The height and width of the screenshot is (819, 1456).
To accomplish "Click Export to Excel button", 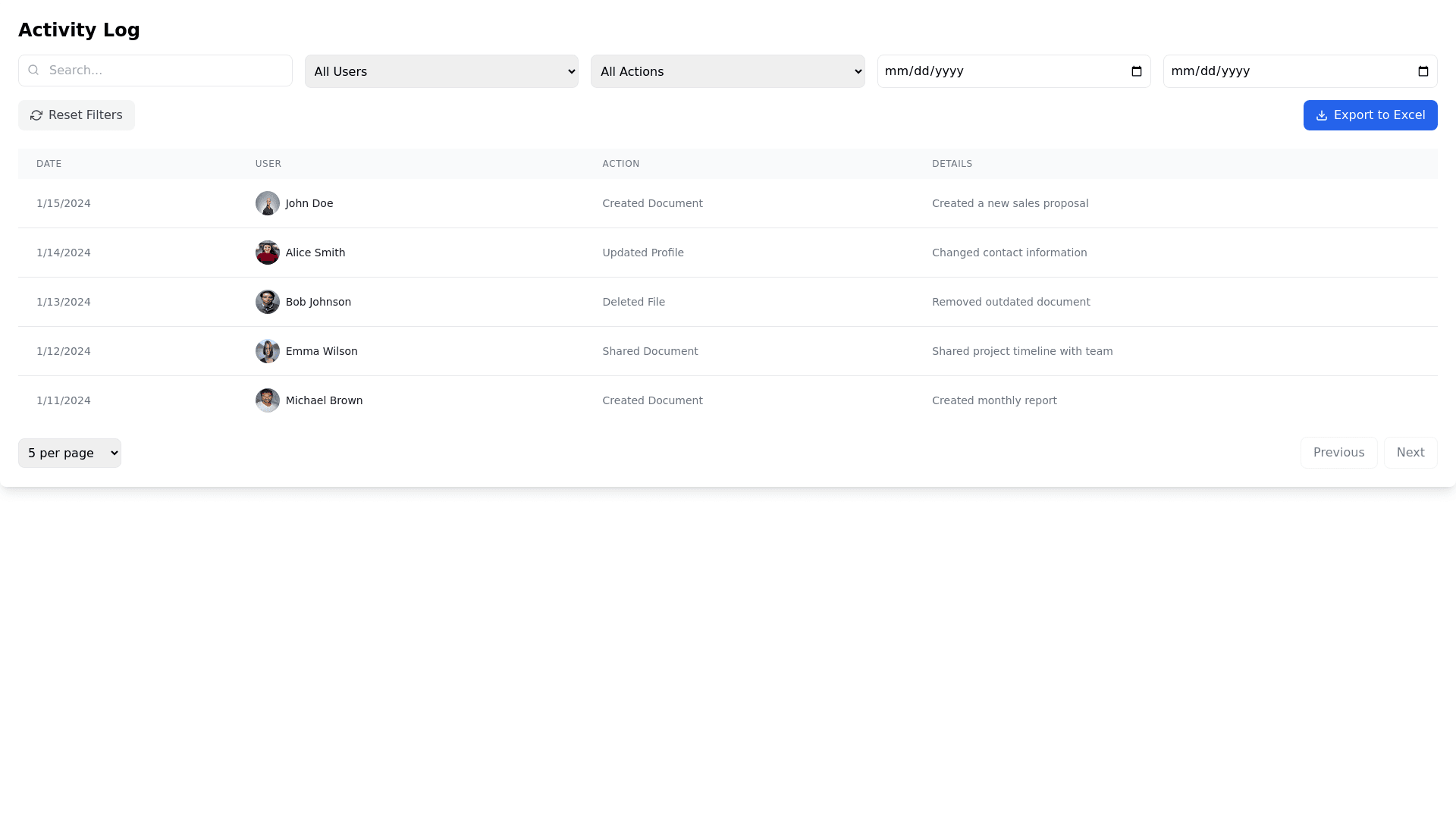I will pos(1370,115).
